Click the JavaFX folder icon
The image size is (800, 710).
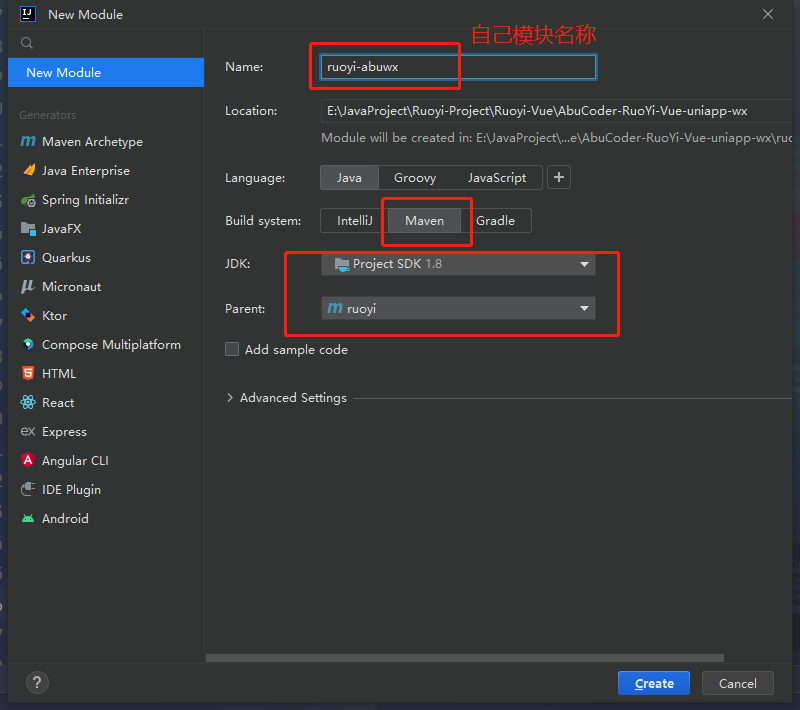pos(28,229)
